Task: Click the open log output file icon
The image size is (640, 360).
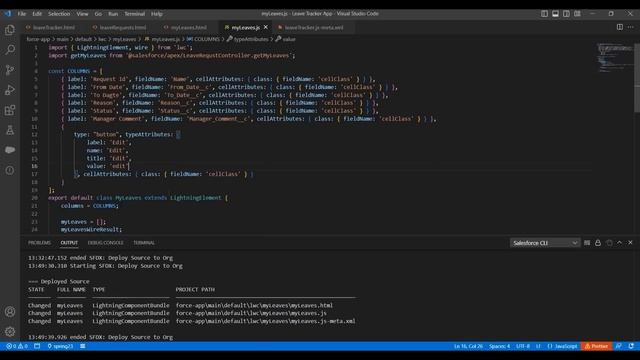Action: (x=609, y=243)
